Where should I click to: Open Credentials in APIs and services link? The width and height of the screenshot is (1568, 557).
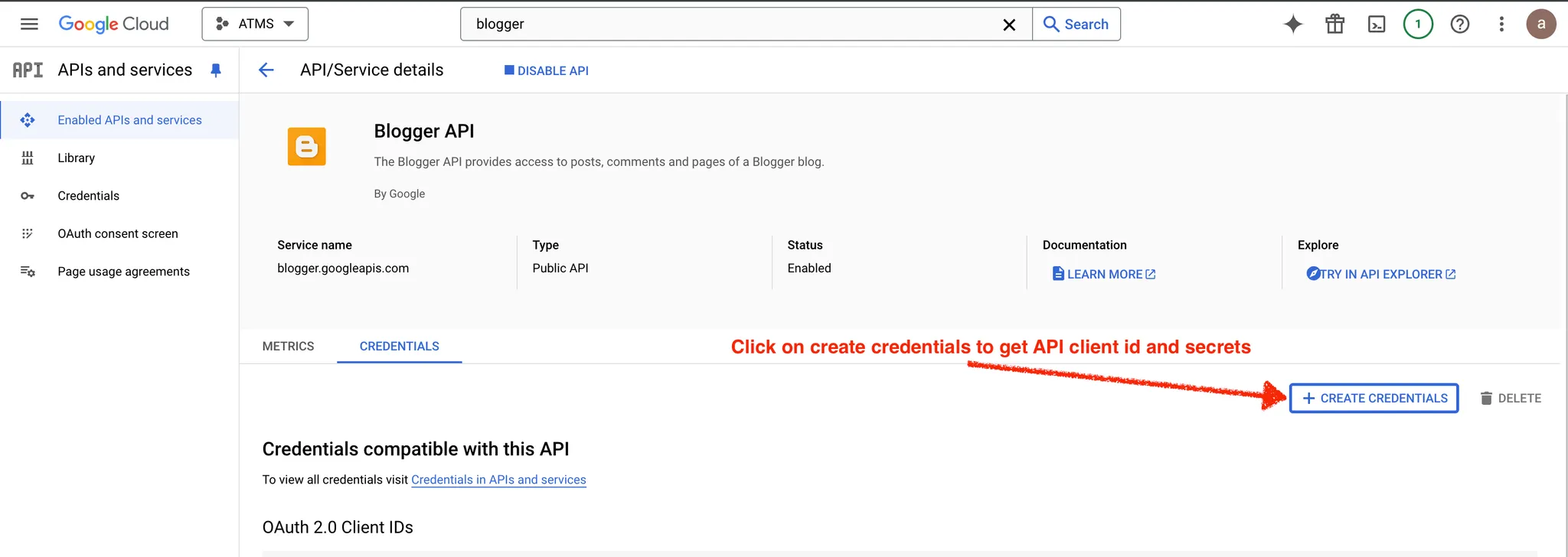click(498, 480)
